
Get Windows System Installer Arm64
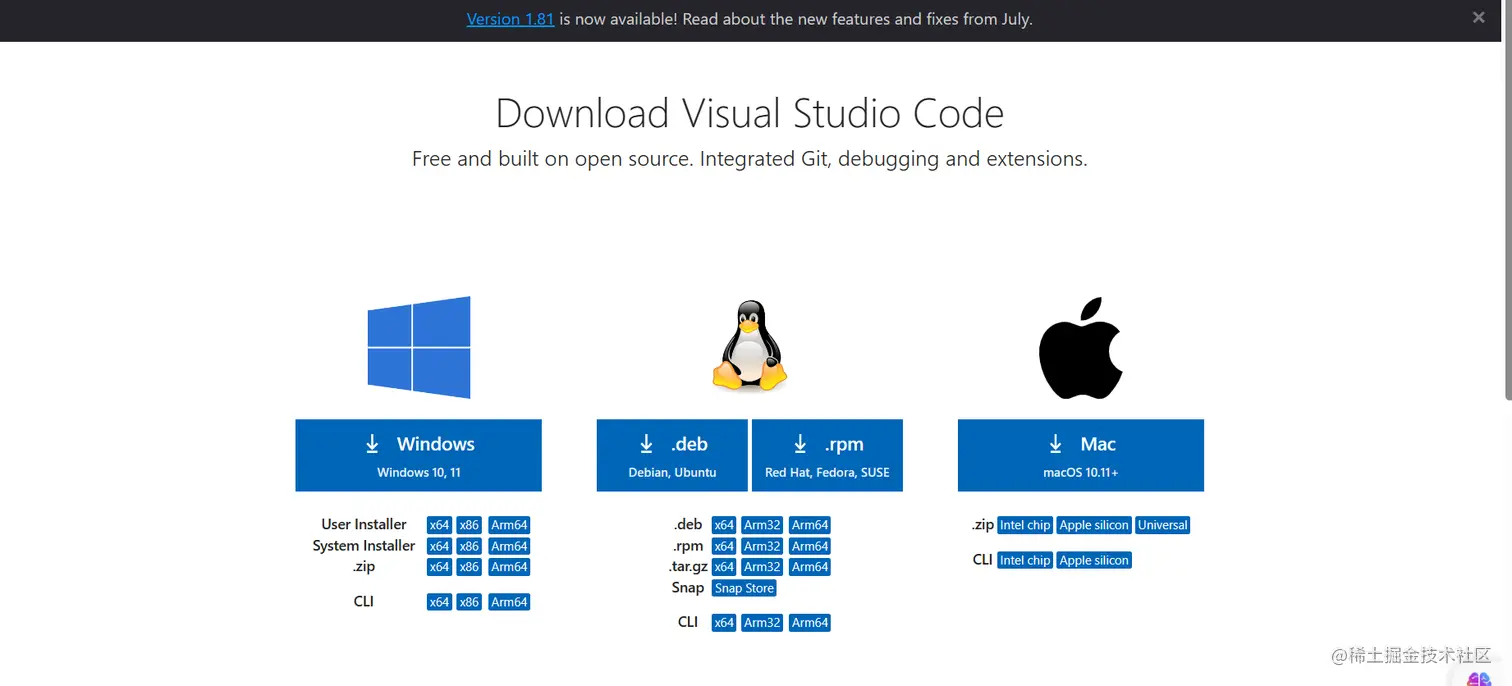pyautogui.click(x=509, y=546)
